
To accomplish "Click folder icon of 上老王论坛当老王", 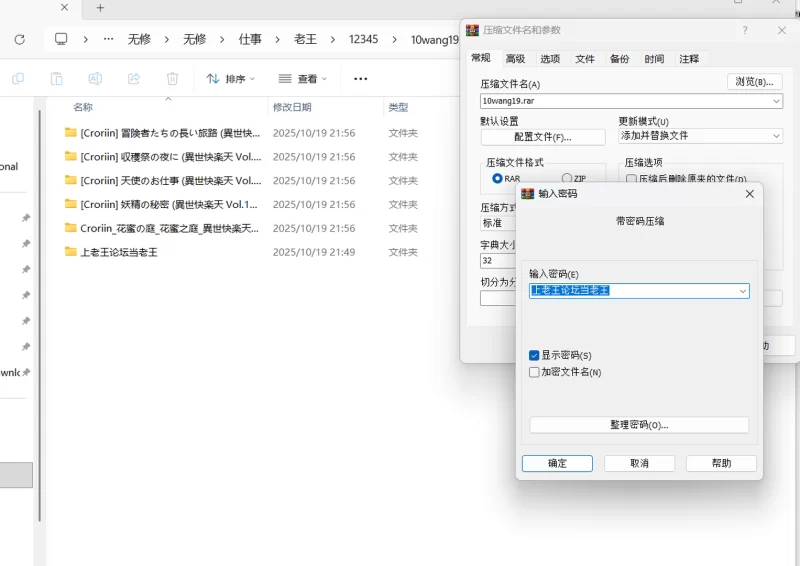I will 70,251.
